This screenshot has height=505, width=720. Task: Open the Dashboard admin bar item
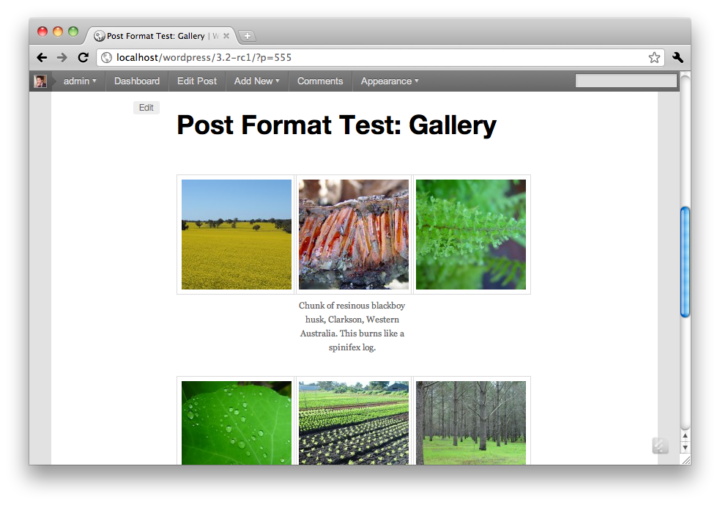[x=137, y=81]
